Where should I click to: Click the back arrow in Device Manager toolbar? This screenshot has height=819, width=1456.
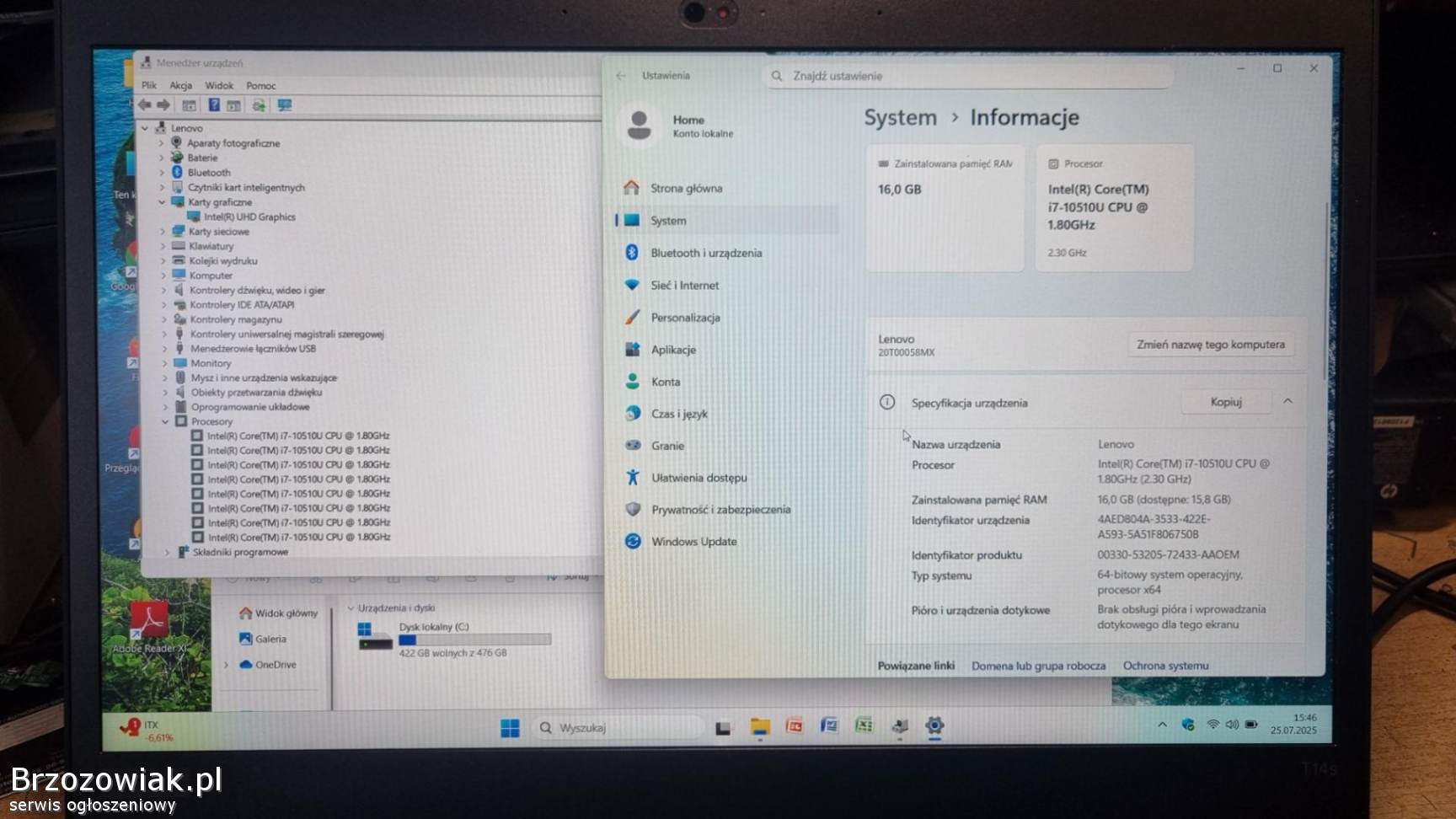click(x=144, y=105)
